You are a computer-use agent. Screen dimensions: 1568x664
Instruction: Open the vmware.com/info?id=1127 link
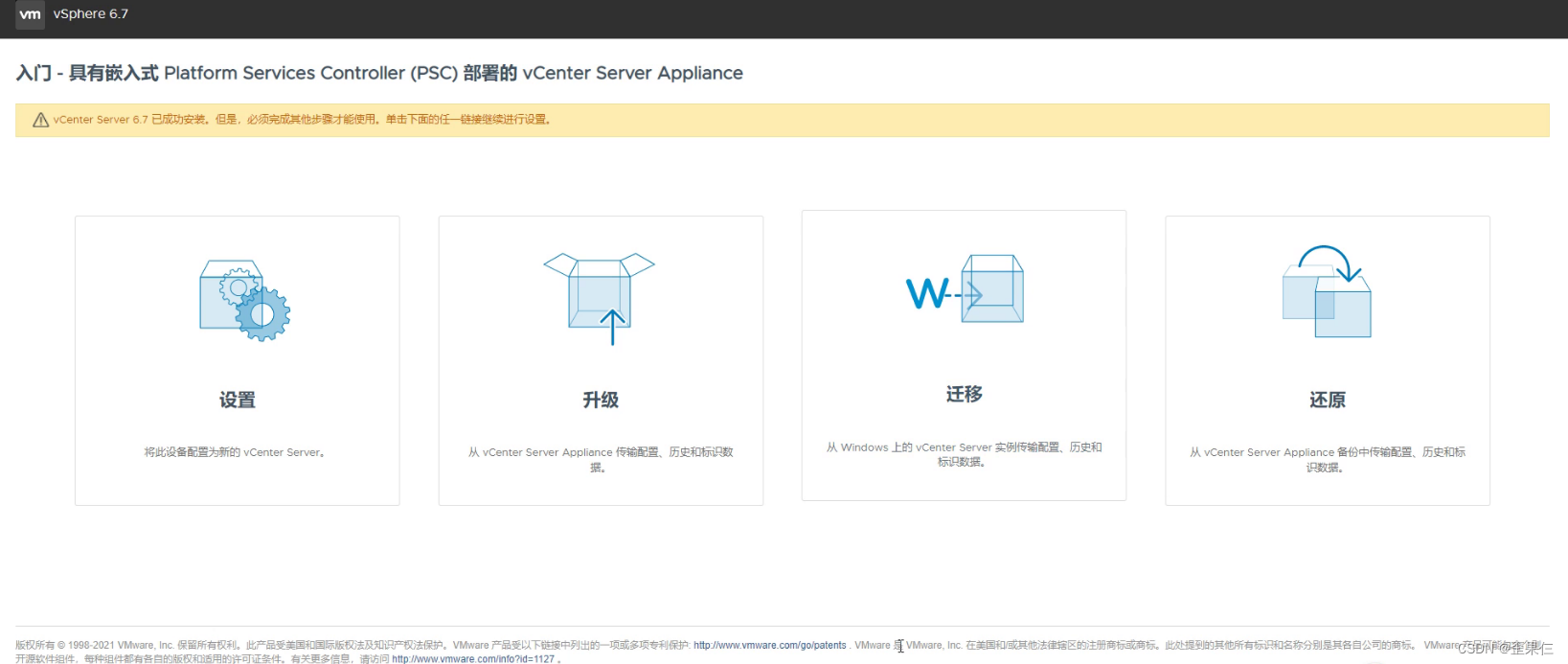point(473,659)
